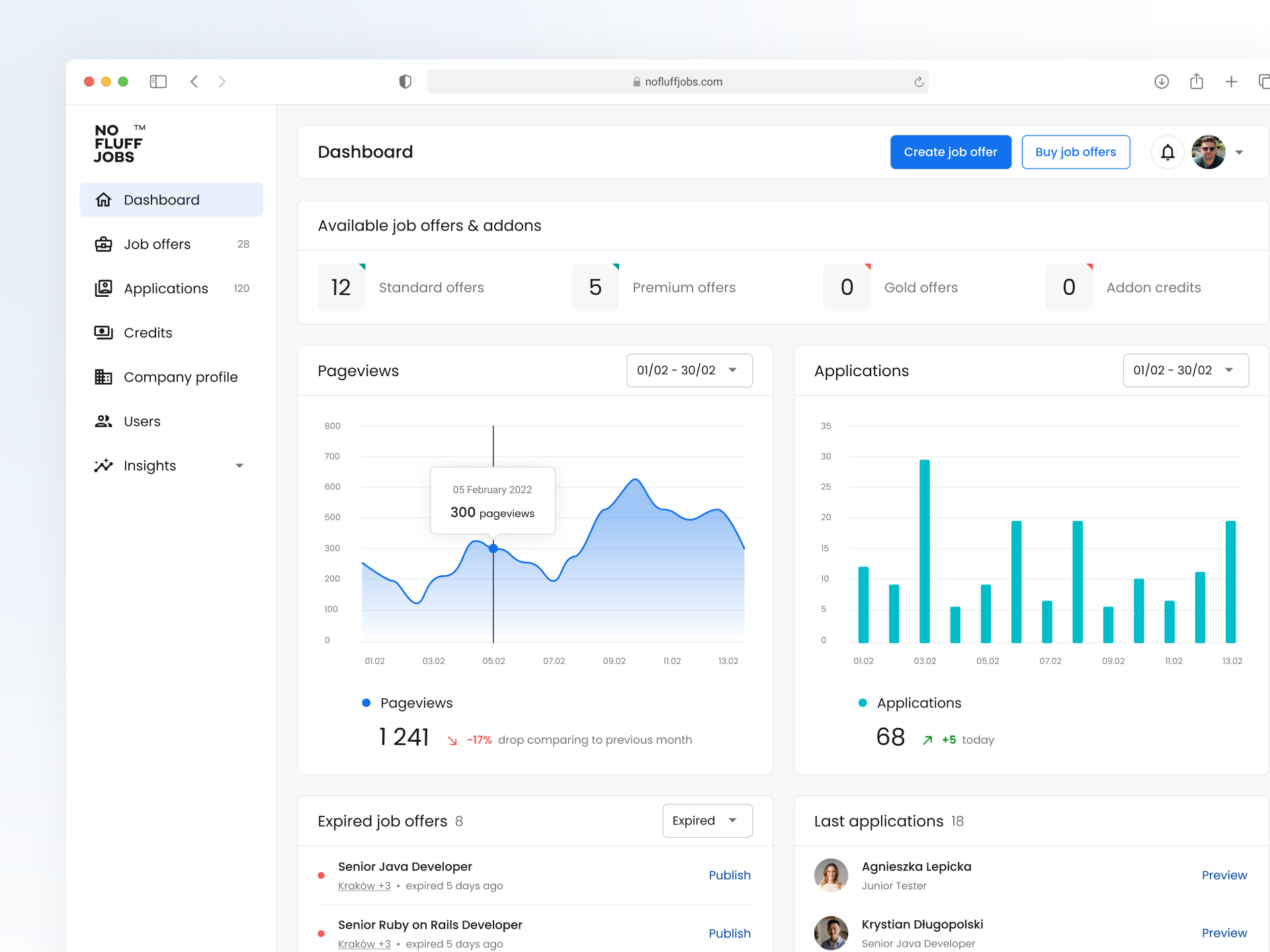Click the Insights trend-line icon
The image size is (1270, 952).
pos(104,465)
